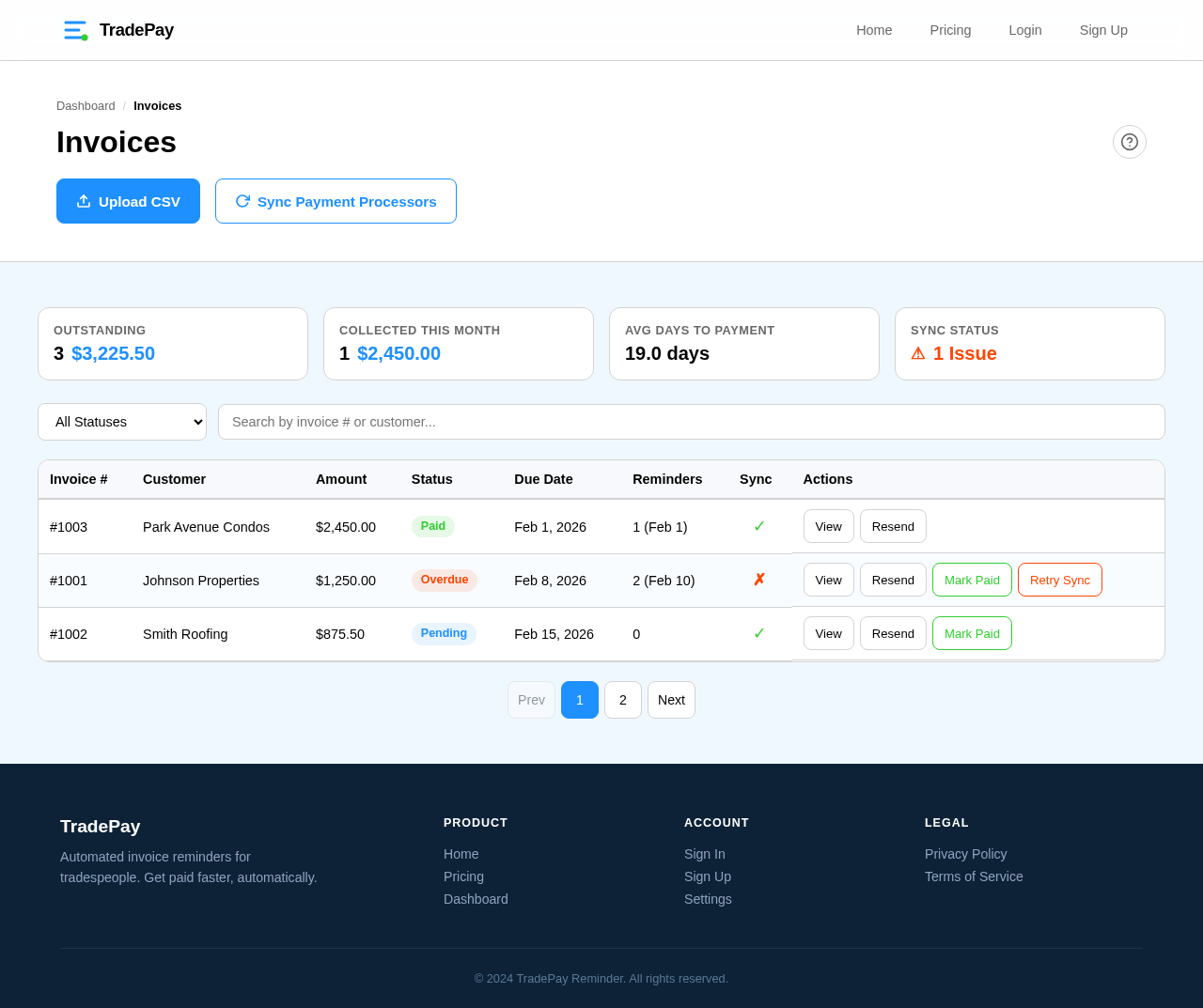Click the TradePay logo icon
The height and width of the screenshot is (1008, 1203).
coord(75,30)
